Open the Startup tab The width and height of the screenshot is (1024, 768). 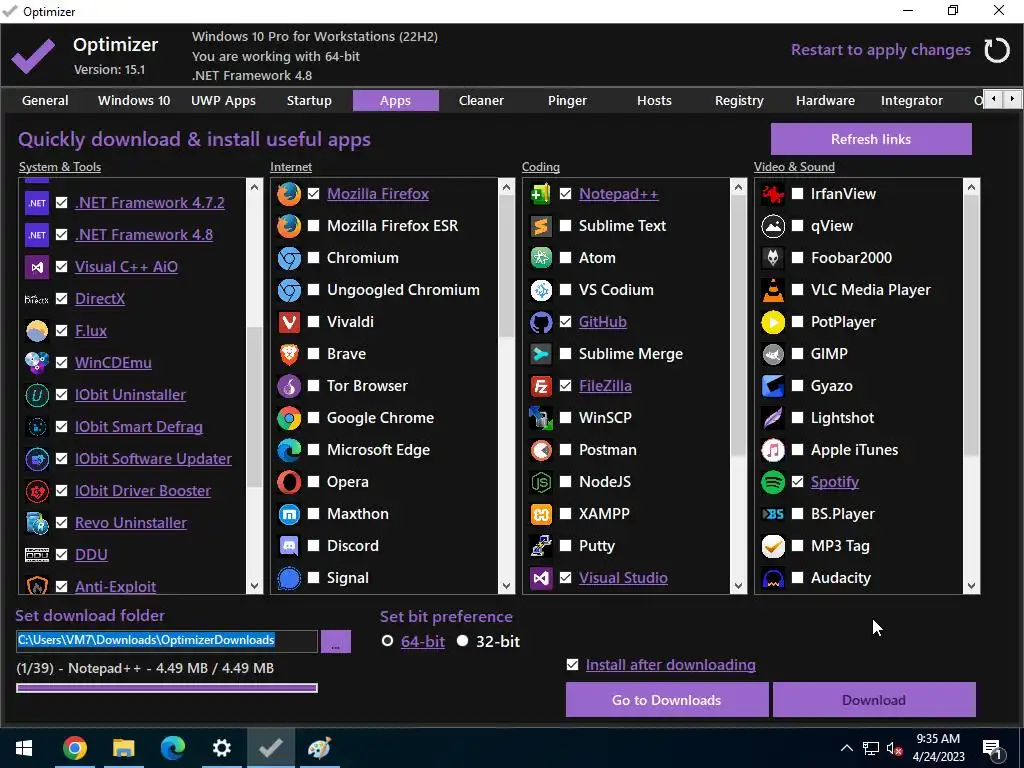pyautogui.click(x=310, y=101)
